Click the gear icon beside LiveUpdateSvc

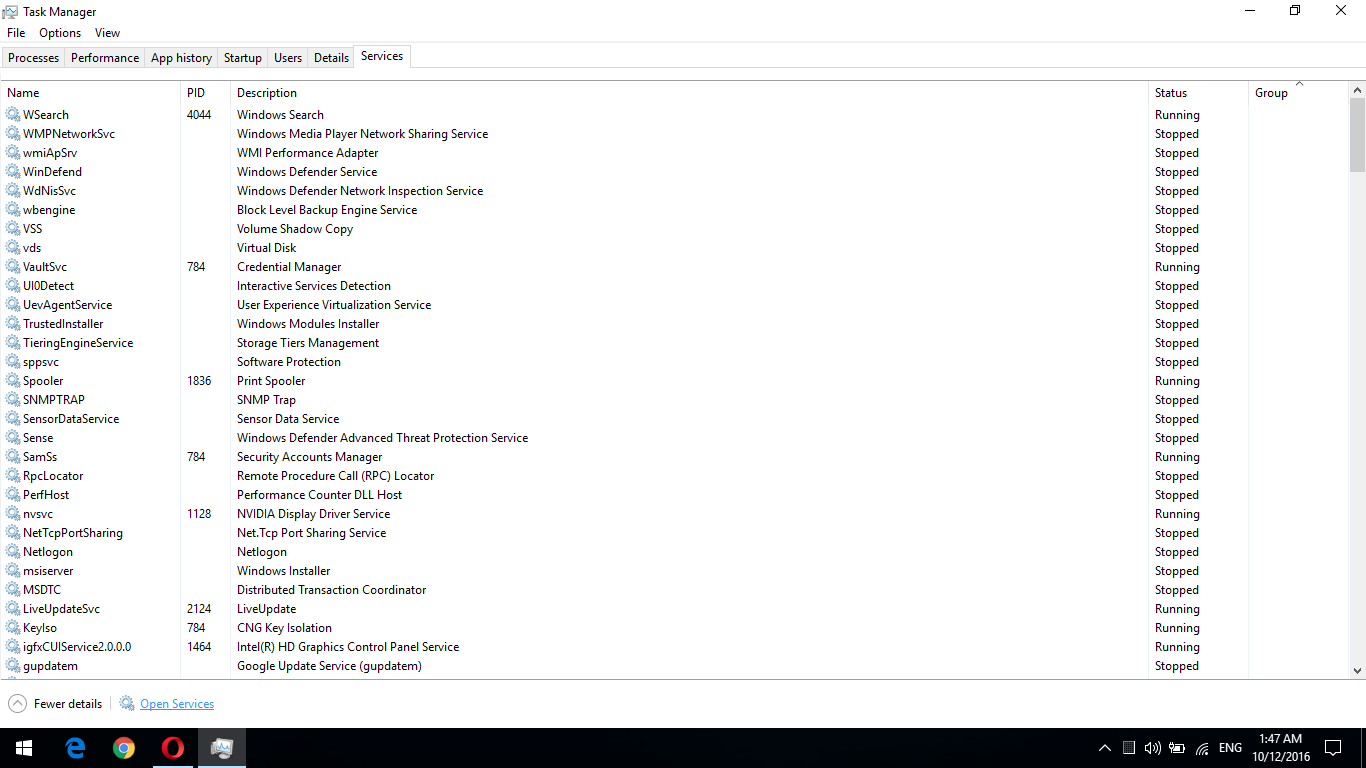(13, 609)
